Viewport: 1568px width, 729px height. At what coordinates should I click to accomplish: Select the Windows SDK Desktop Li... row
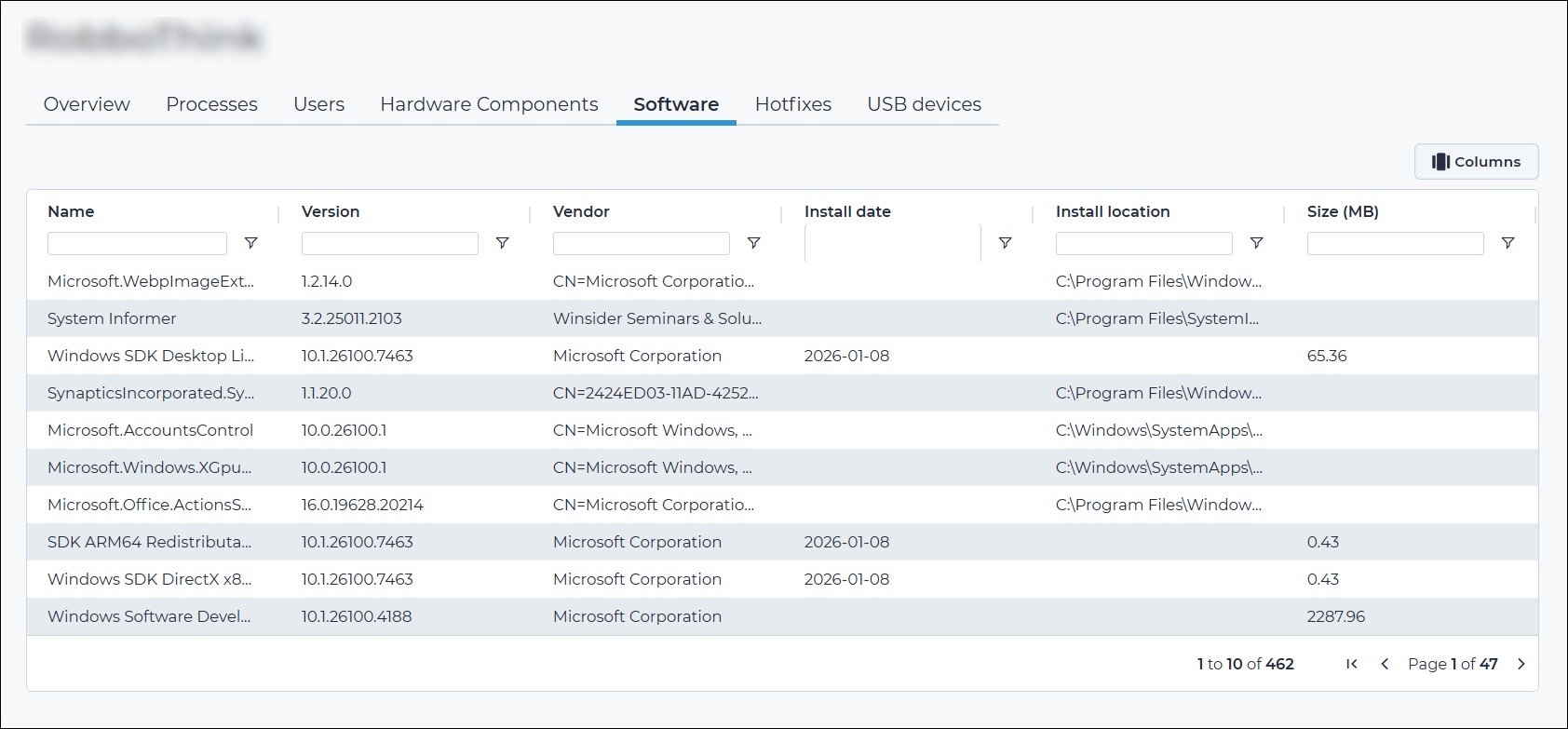point(782,356)
